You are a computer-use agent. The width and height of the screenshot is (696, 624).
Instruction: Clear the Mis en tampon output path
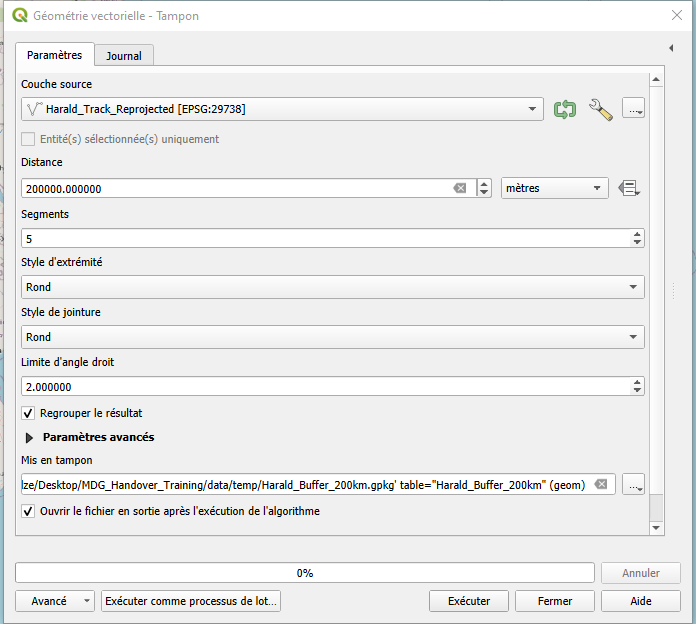coord(601,485)
